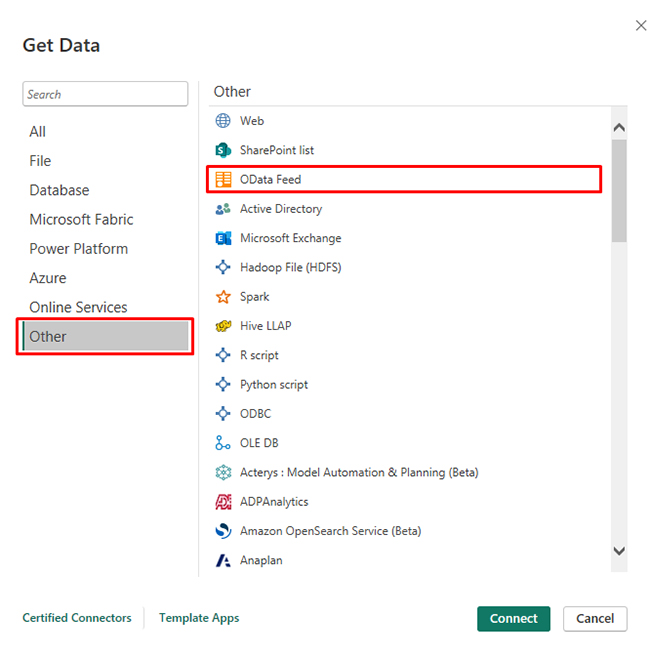Open the Power Platform category
Image resolution: width=650 pixels, height=657 pixels.
click(x=78, y=249)
